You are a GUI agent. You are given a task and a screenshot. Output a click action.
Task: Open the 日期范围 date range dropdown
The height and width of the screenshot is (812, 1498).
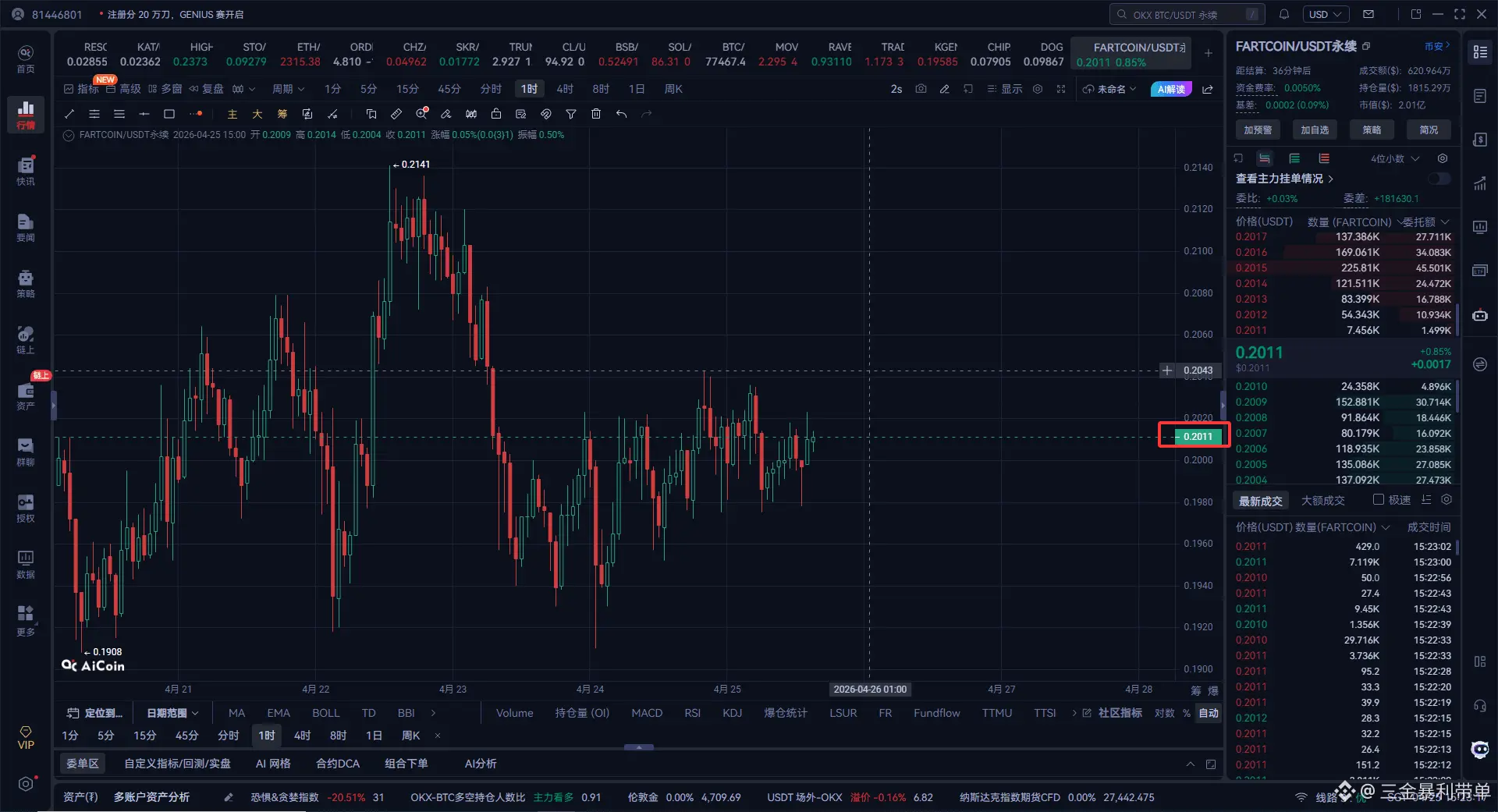tap(172, 713)
